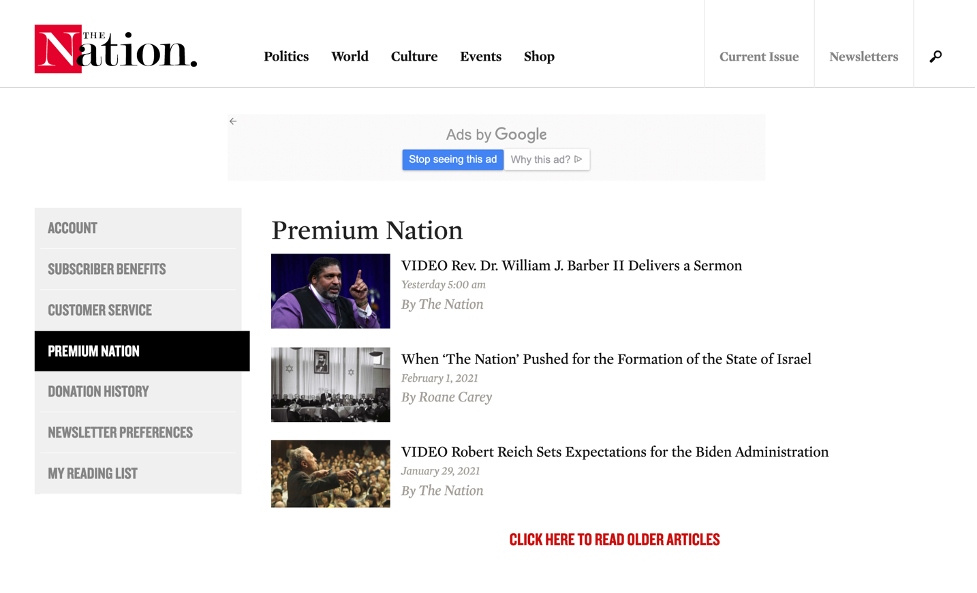977x593 pixels.
Task: Open My Reading List sidebar item
Action: [x=138, y=473]
